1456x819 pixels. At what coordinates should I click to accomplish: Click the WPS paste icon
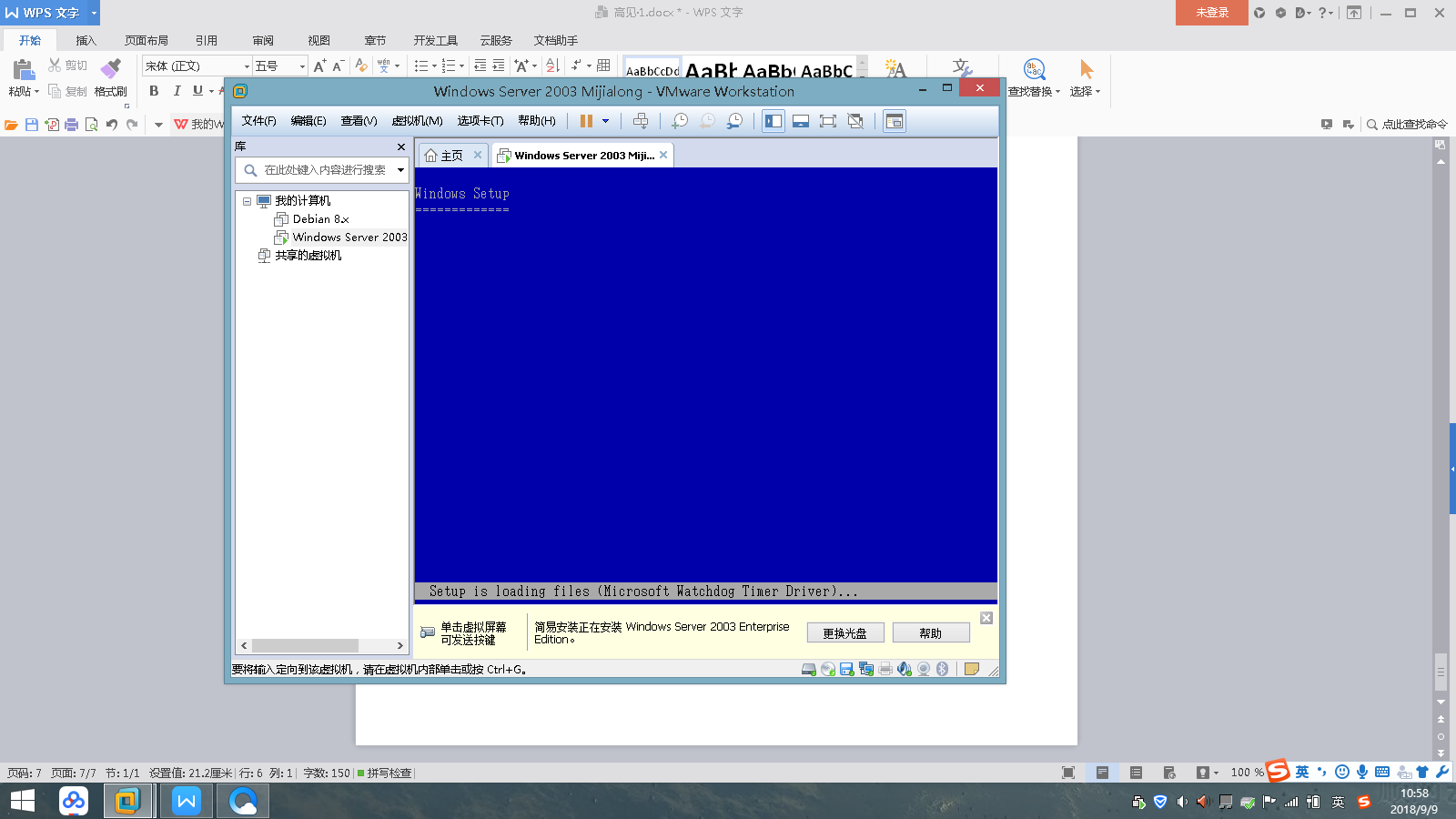[23, 69]
